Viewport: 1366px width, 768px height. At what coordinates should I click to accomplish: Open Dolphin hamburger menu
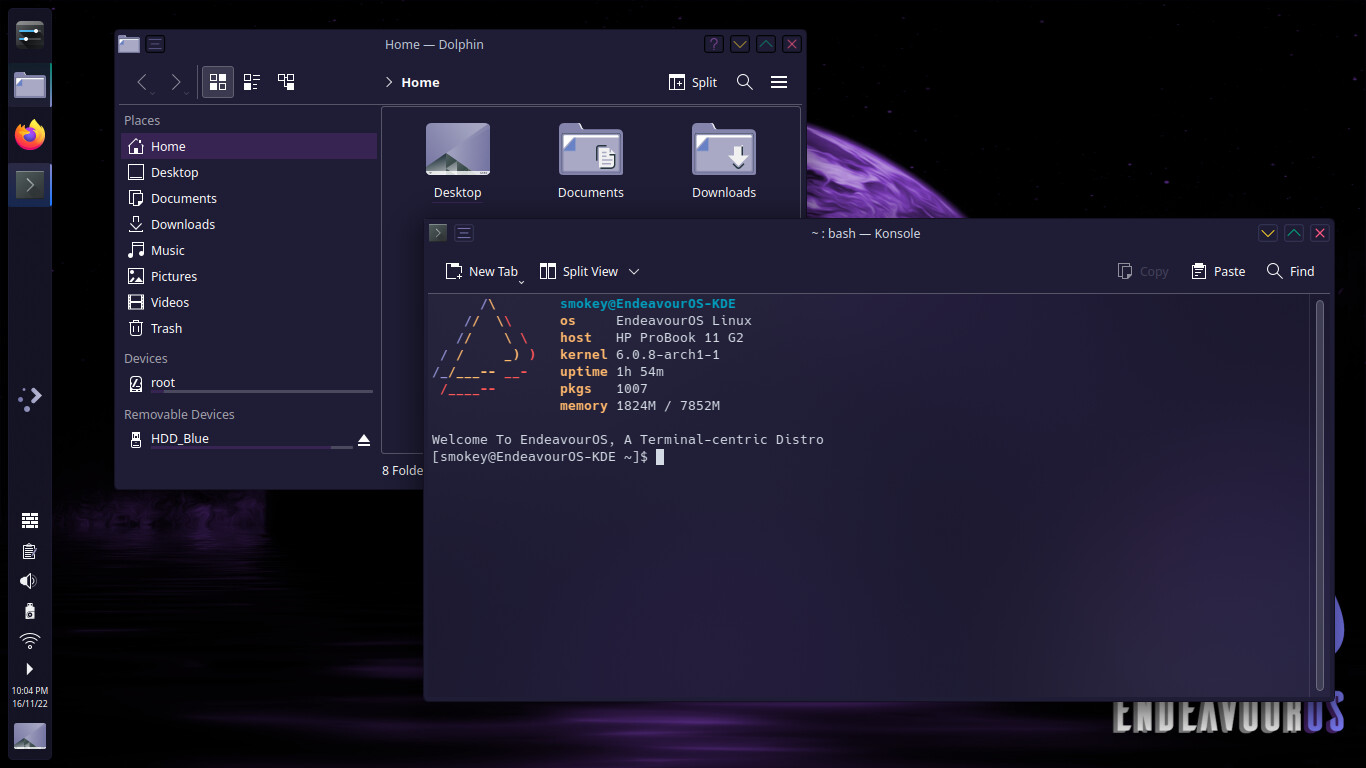780,83
